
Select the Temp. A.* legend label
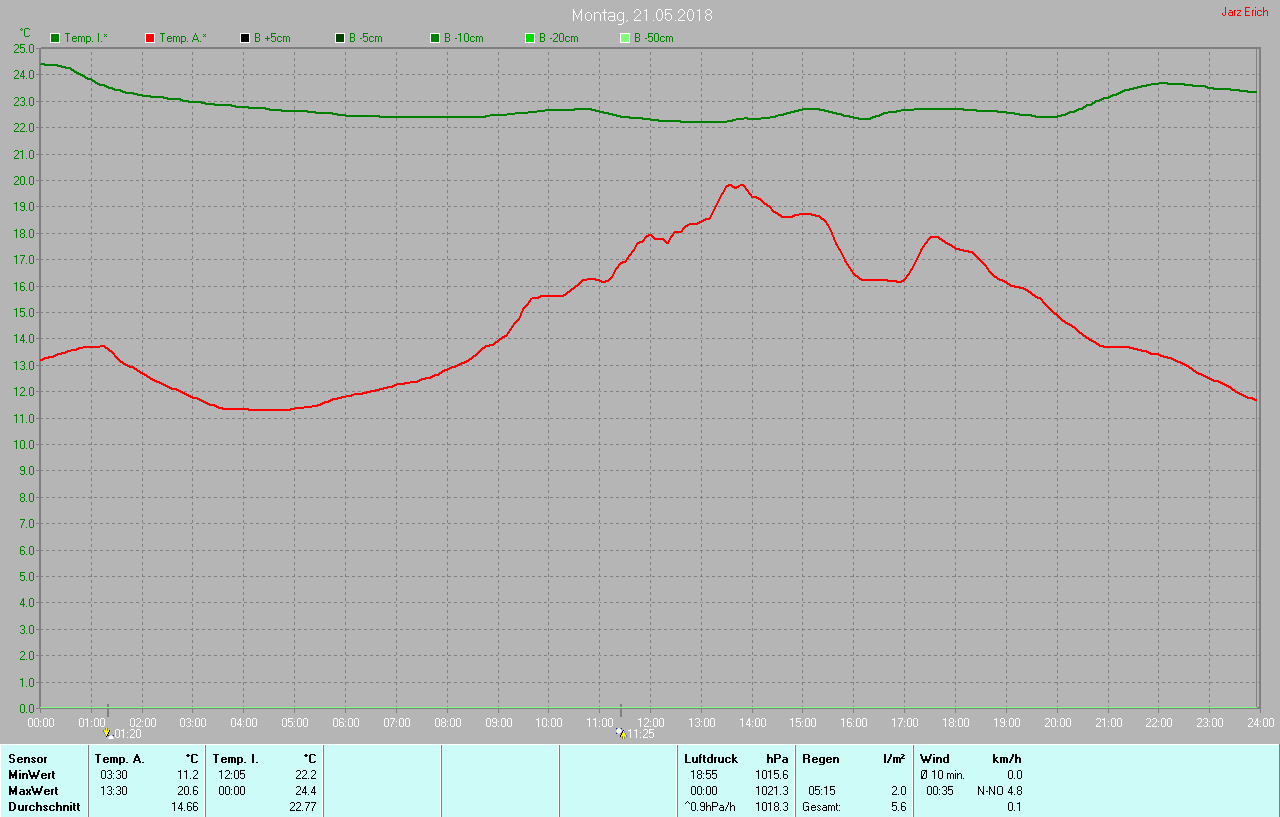(x=183, y=38)
